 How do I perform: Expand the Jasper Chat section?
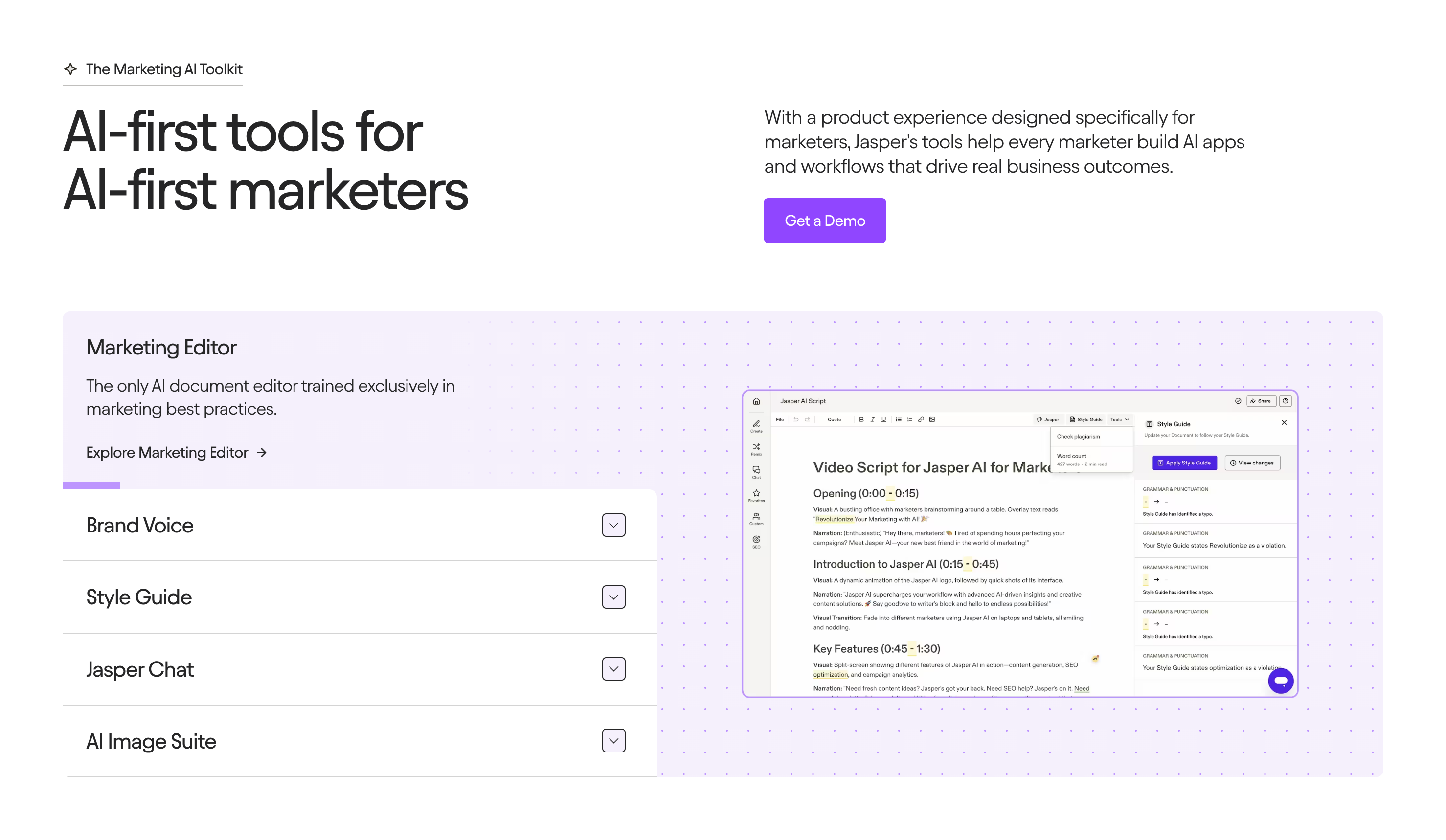tap(613, 669)
